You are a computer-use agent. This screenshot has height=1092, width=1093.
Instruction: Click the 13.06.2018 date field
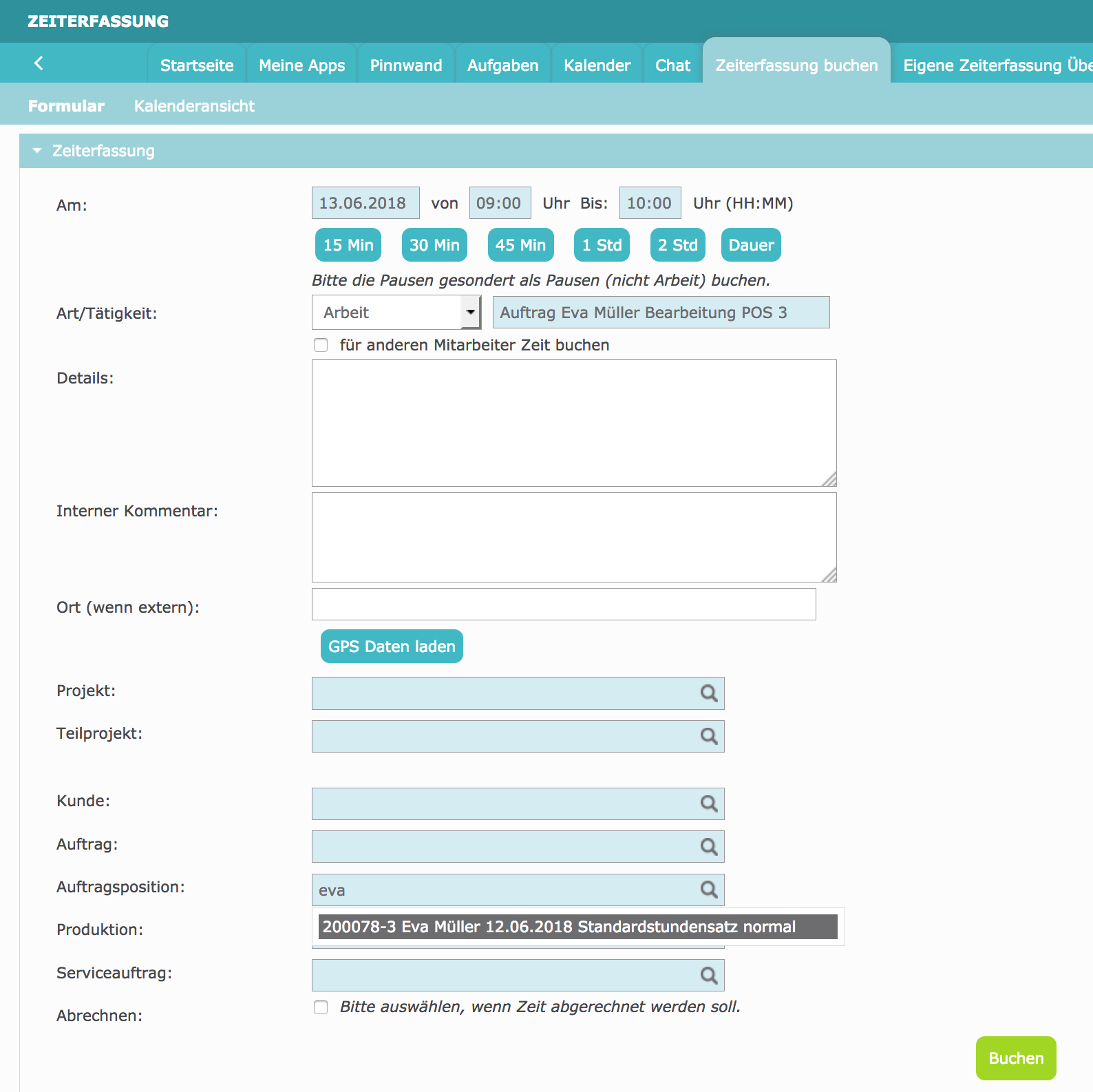(365, 203)
